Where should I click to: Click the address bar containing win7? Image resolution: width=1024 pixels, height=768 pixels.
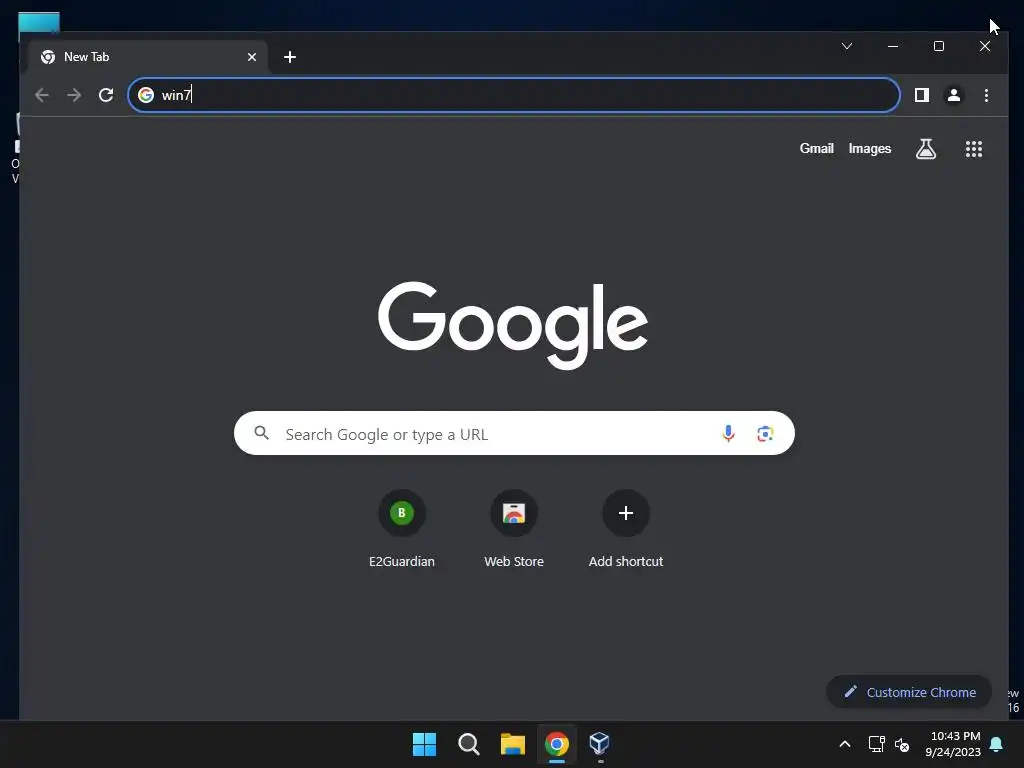(x=514, y=95)
